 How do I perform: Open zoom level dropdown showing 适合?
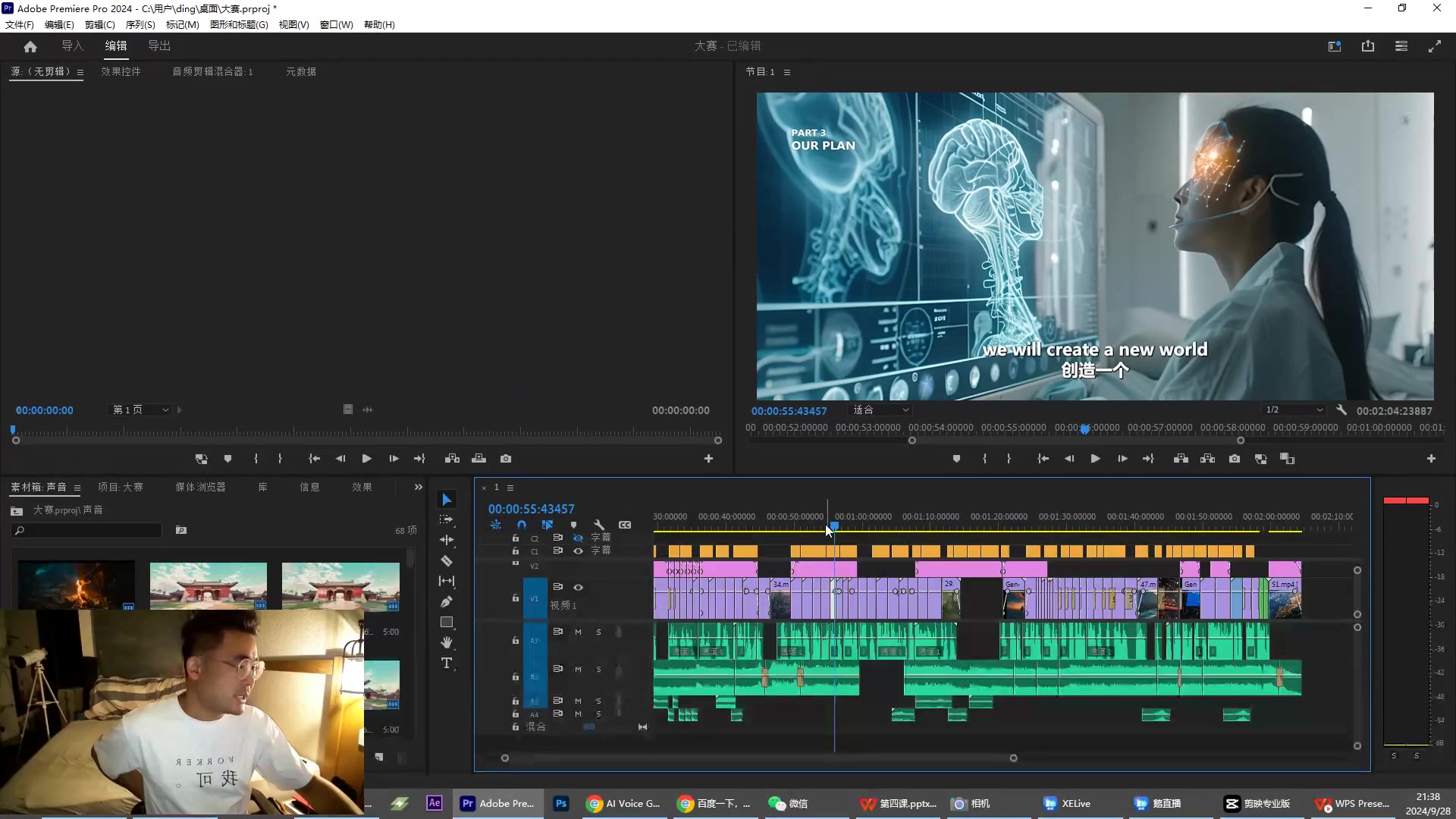[879, 409]
